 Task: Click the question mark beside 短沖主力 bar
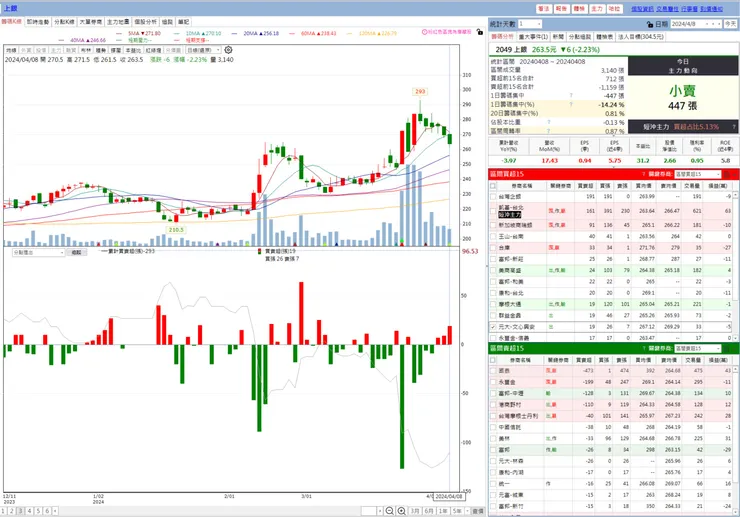point(734,127)
